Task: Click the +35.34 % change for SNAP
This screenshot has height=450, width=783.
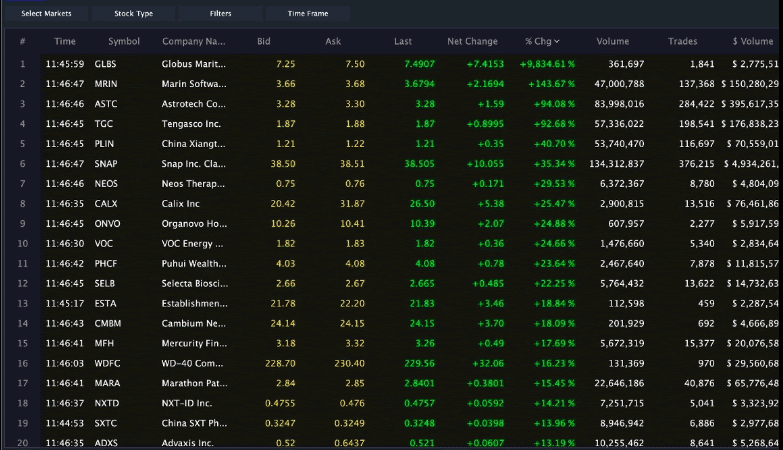Action: tap(554, 164)
